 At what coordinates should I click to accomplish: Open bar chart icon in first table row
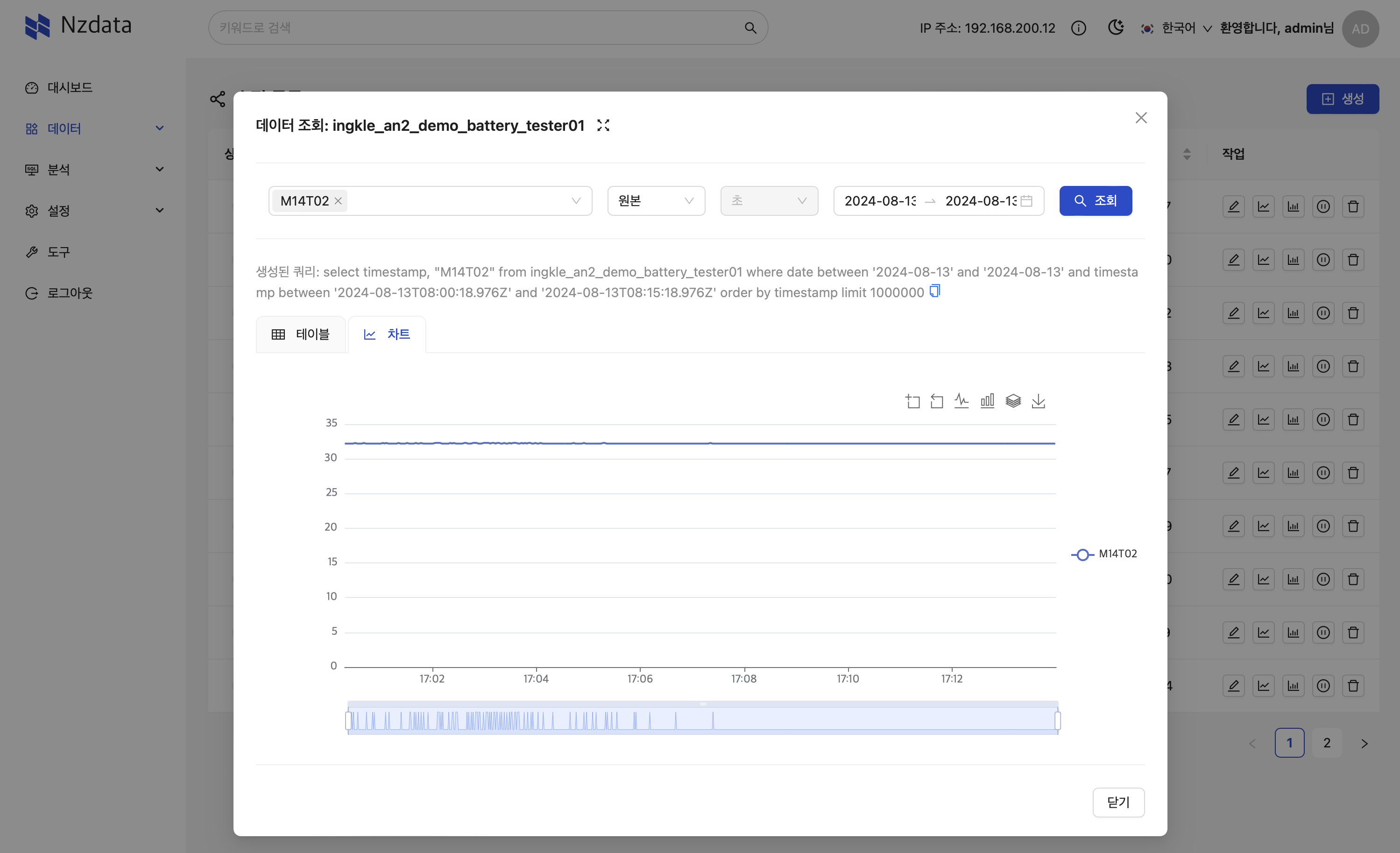point(1293,206)
